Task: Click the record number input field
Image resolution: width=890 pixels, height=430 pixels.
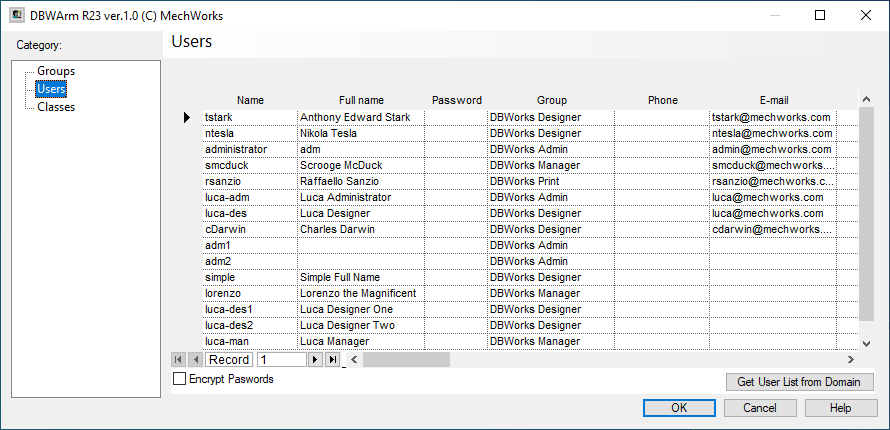Action: click(x=282, y=360)
